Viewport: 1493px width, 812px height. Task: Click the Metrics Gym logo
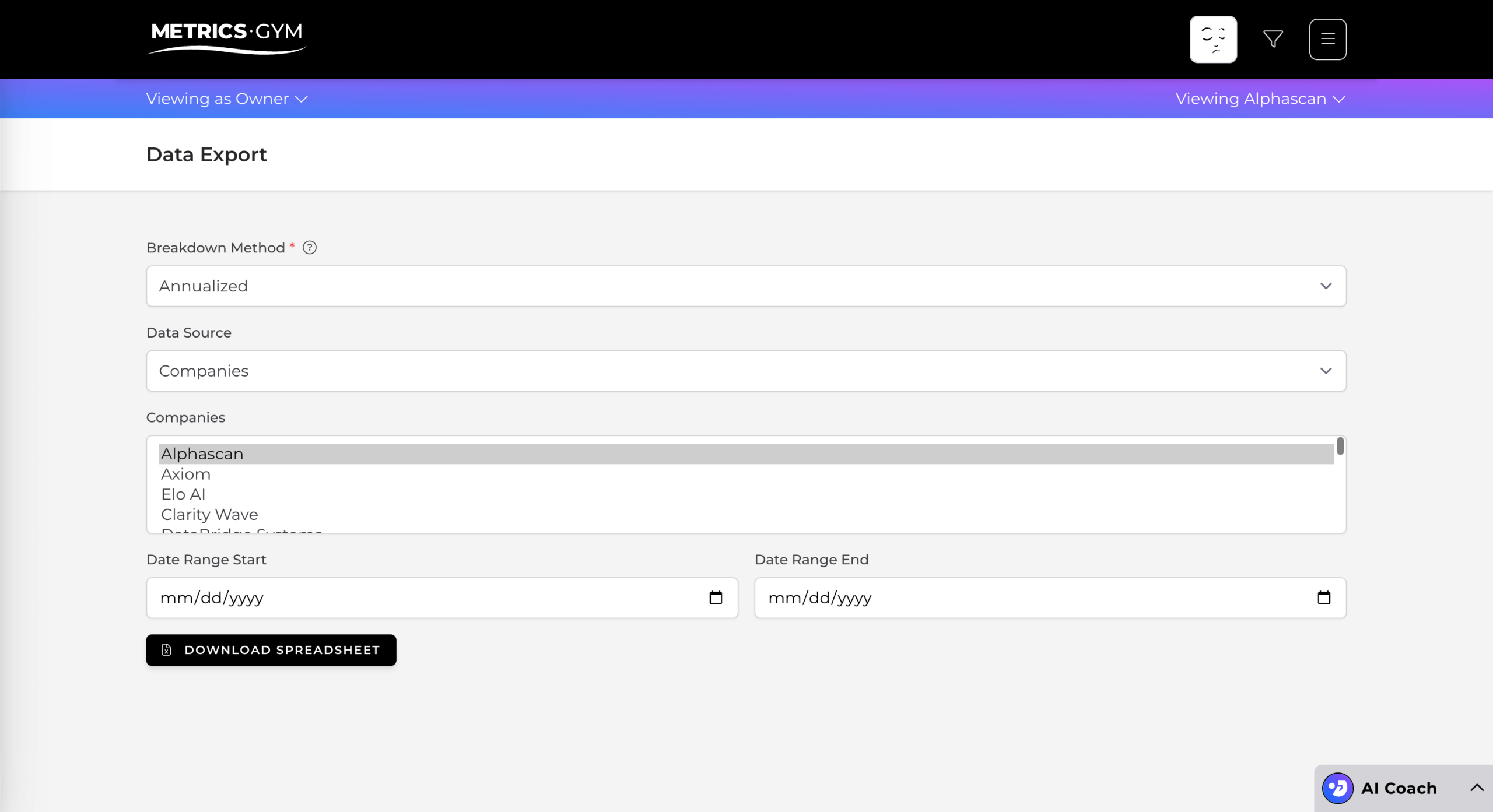click(226, 37)
